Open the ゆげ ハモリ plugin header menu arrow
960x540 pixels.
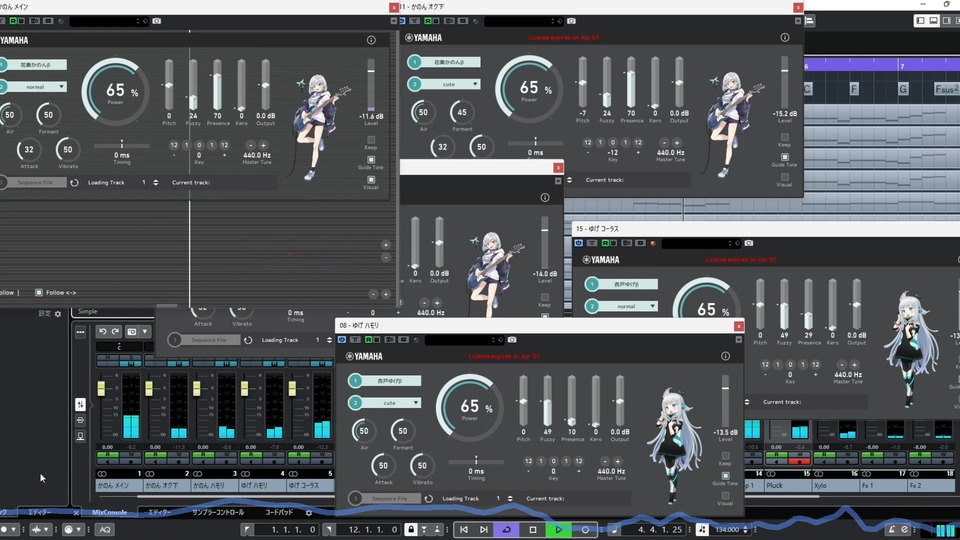[x=738, y=340]
